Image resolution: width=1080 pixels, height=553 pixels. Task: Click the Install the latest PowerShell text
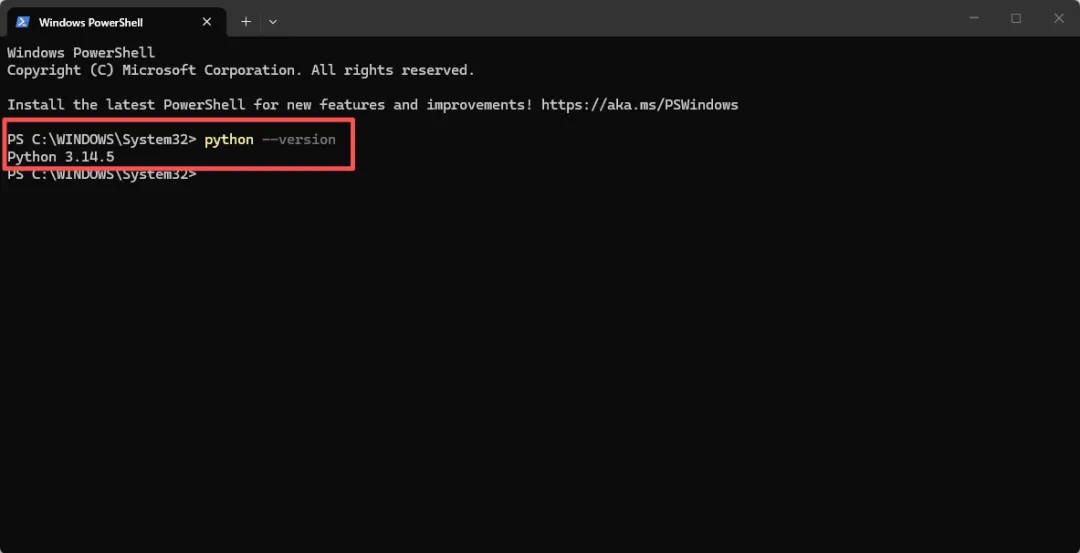(x=126, y=105)
